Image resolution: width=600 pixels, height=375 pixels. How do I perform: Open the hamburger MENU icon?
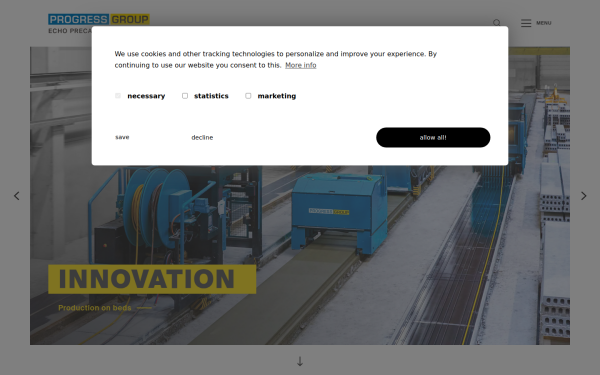(x=526, y=23)
